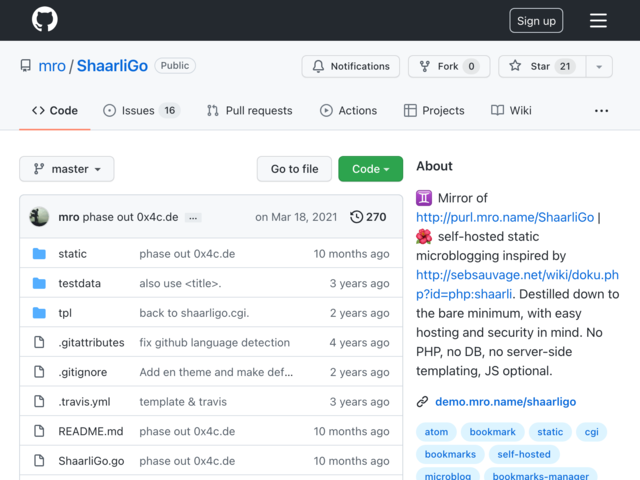Open the master branch selector
The image size is (640, 480).
(x=67, y=169)
